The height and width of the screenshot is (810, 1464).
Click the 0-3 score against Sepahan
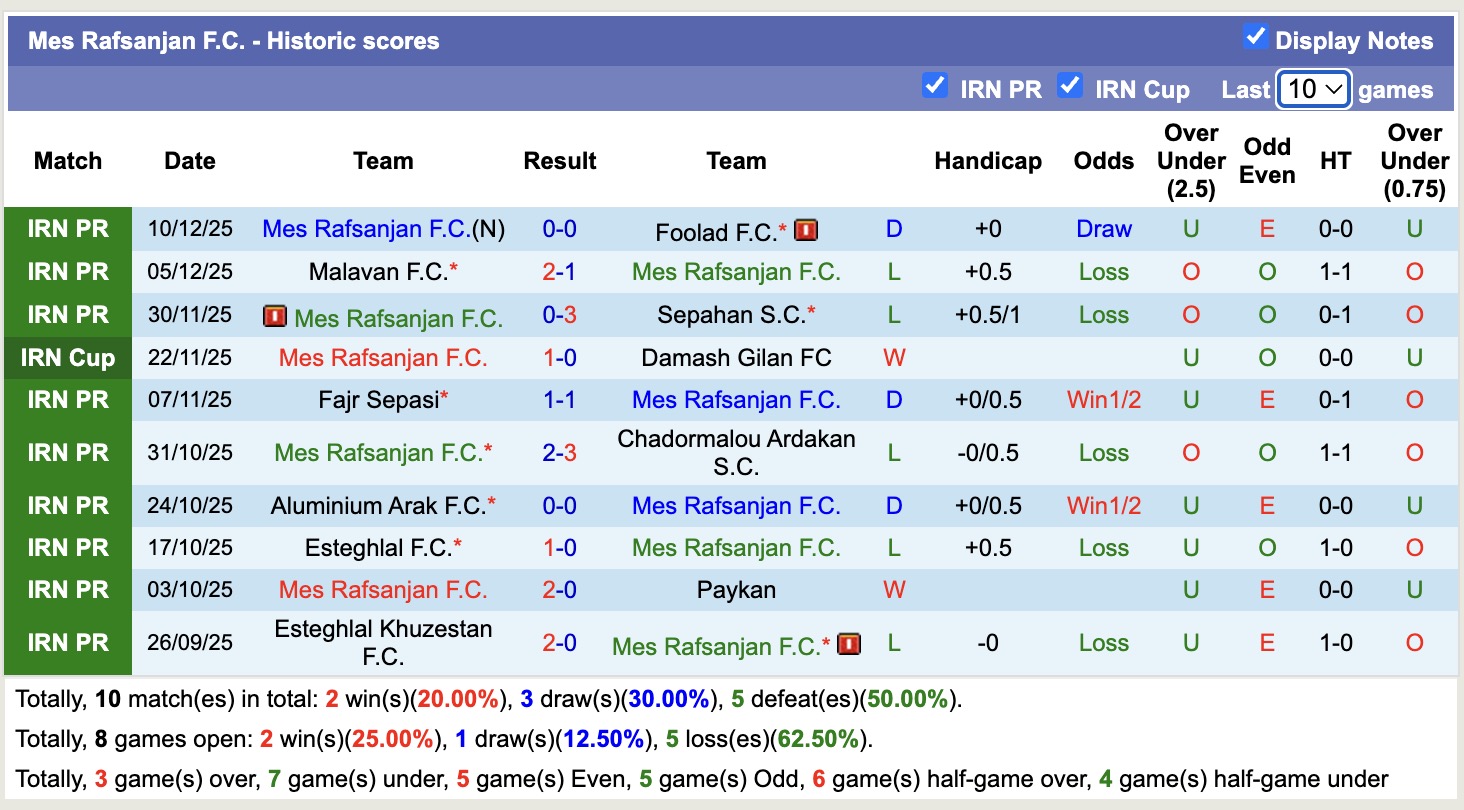(560, 315)
